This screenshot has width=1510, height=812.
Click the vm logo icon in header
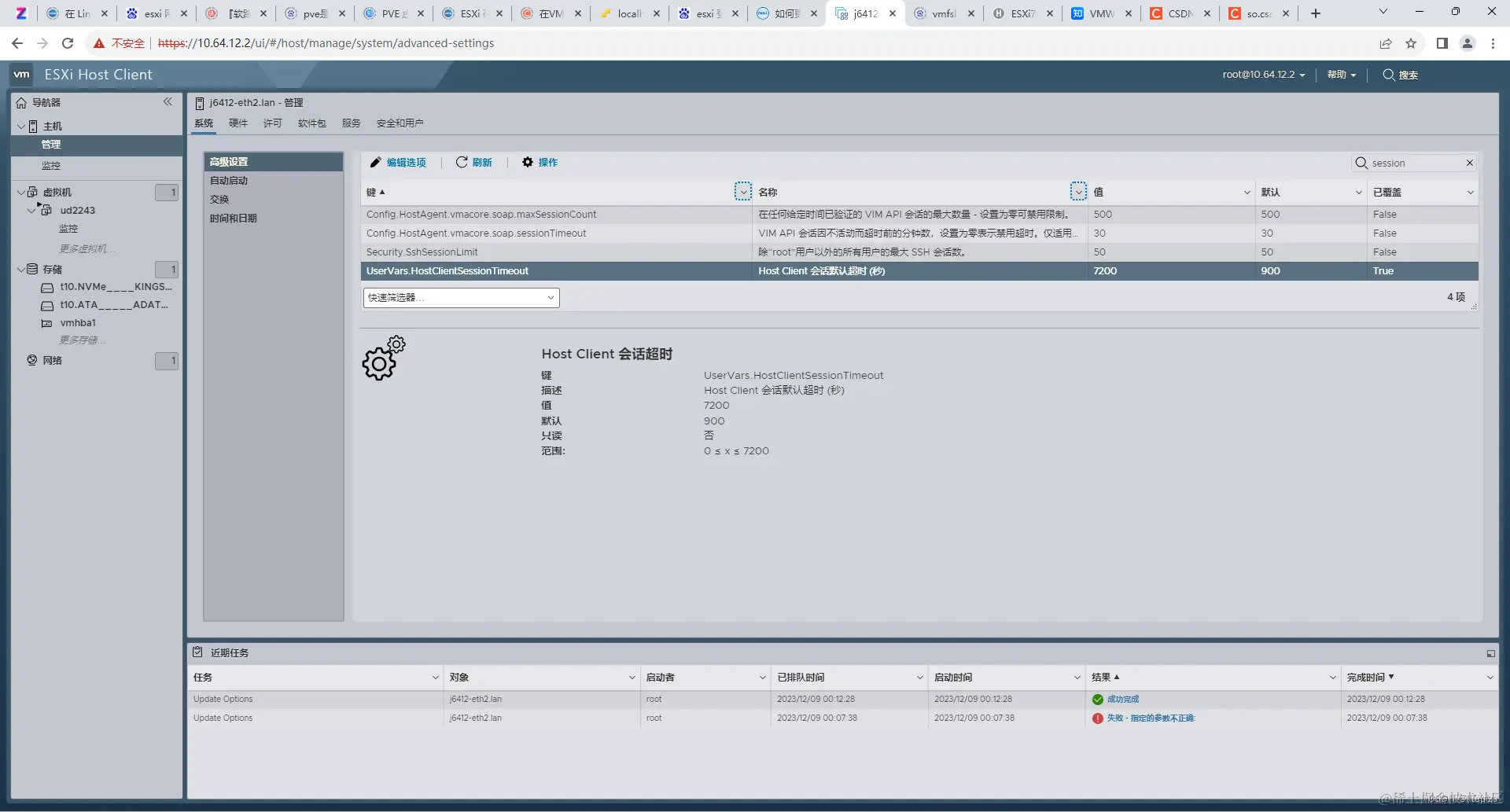tap(21, 75)
